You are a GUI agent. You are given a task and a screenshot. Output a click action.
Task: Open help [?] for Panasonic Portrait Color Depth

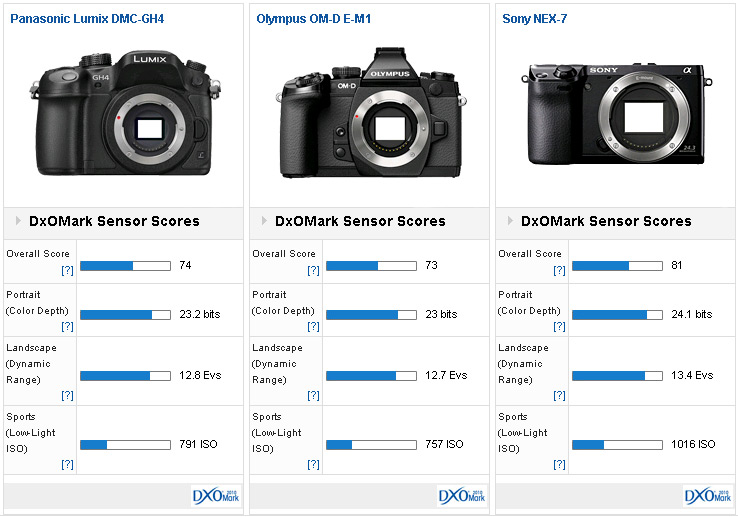(x=67, y=326)
